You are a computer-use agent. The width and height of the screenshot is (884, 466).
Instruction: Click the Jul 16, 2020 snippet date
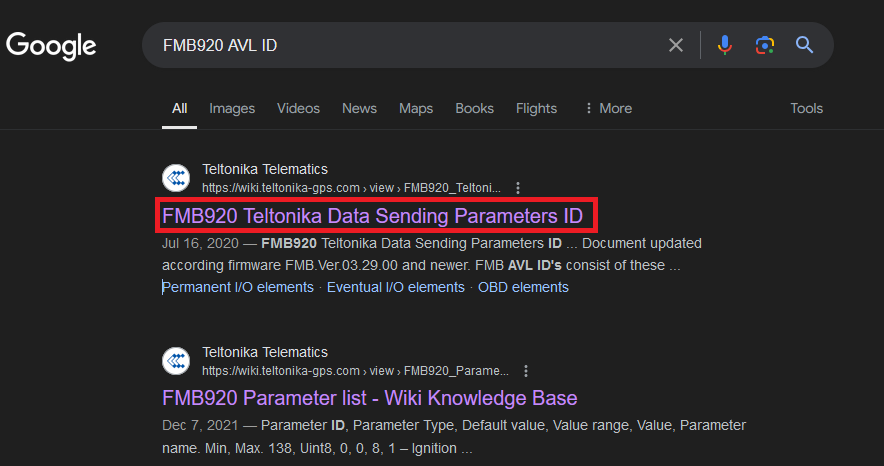pos(200,243)
